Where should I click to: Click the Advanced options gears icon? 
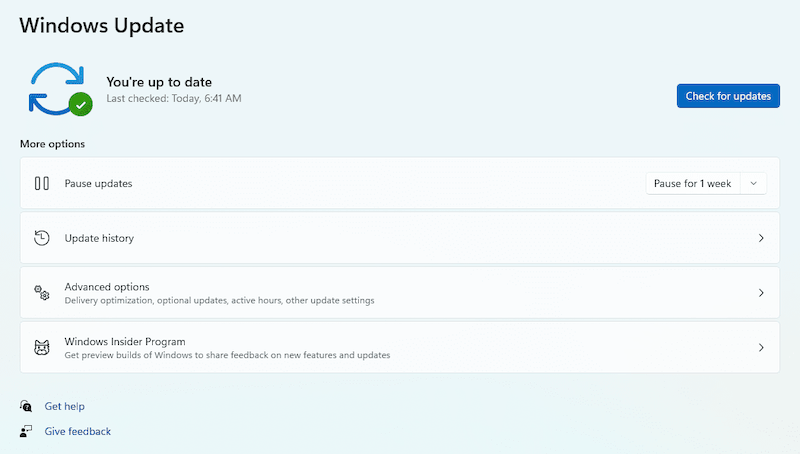tap(42, 293)
